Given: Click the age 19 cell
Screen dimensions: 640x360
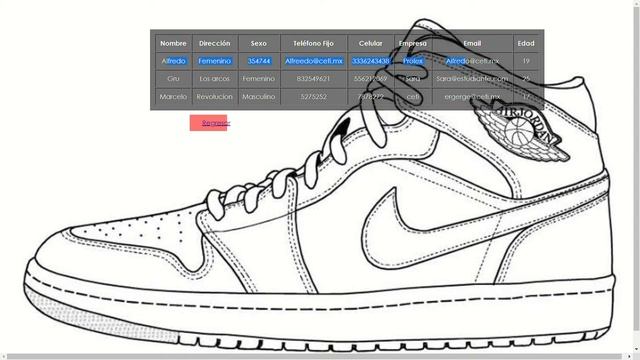Looking at the screenshot, I should 526,61.
